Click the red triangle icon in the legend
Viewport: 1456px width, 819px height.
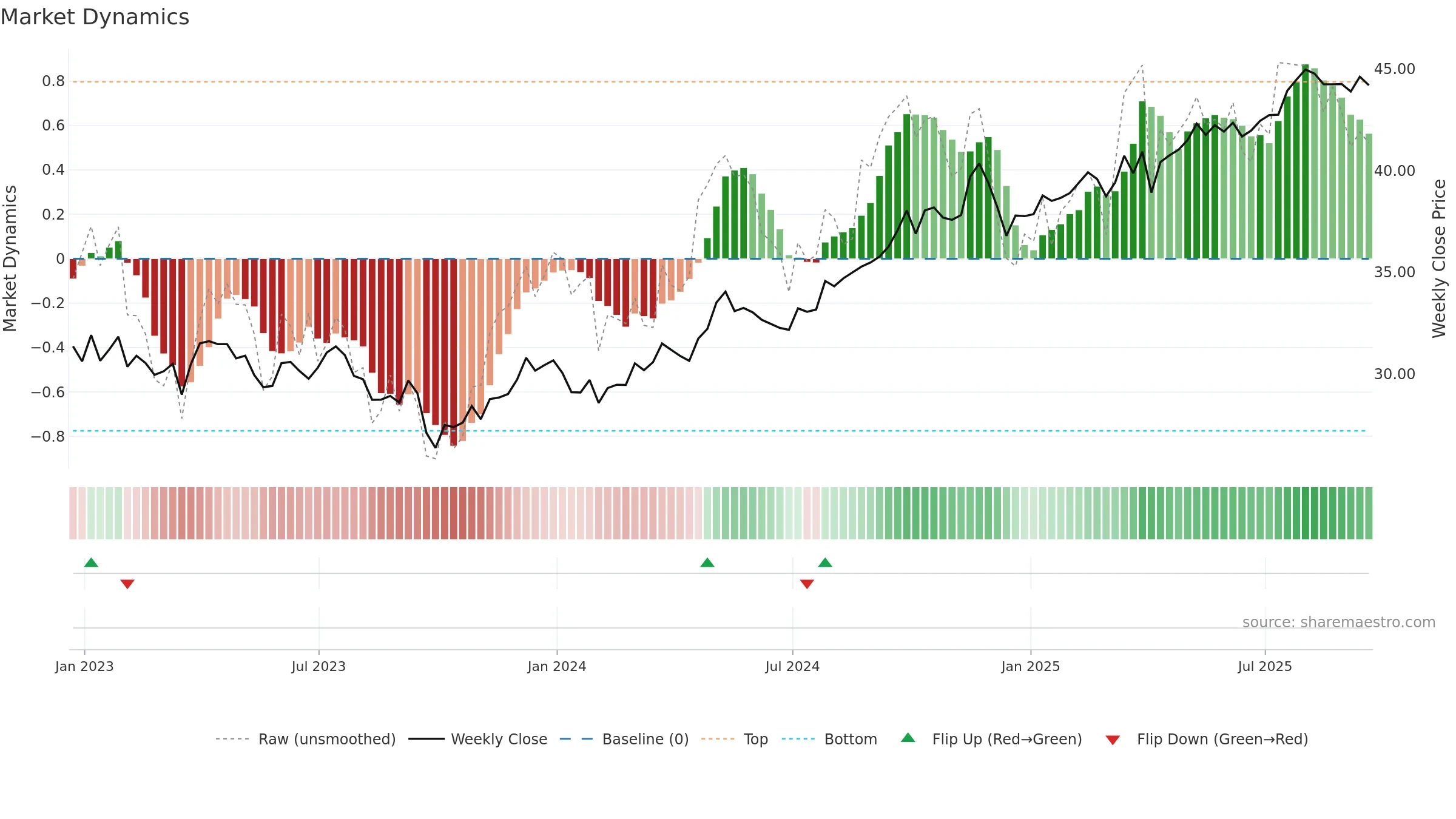coord(1113,740)
